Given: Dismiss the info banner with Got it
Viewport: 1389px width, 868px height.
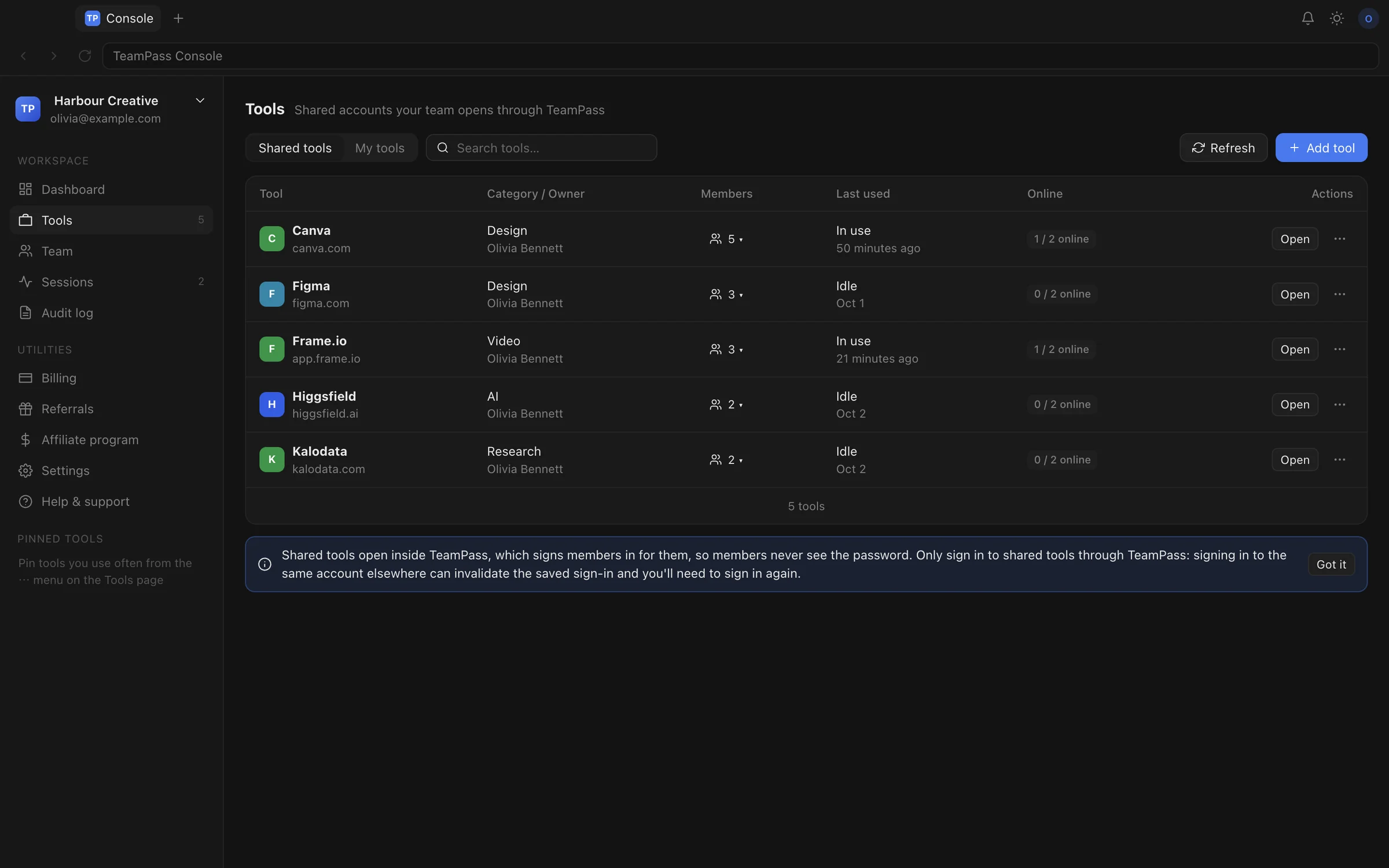Looking at the screenshot, I should click(x=1331, y=564).
